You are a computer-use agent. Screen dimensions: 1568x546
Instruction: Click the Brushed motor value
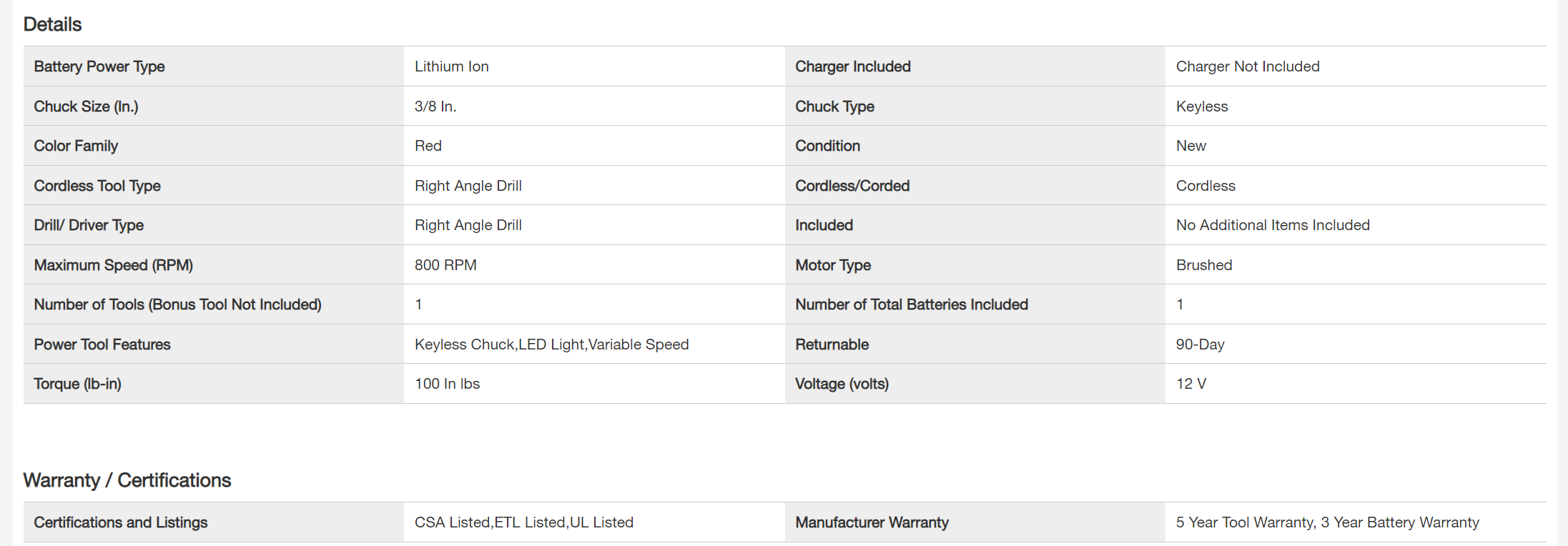1203,265
